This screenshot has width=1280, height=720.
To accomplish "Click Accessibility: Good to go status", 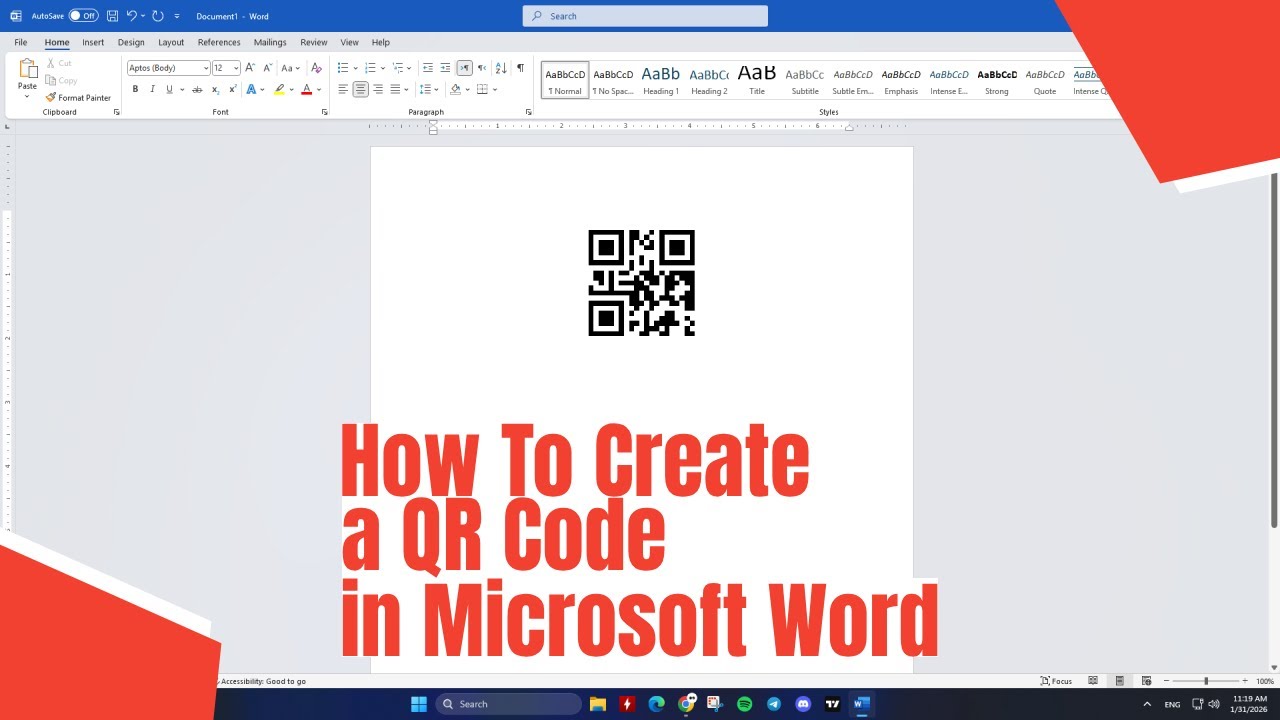I will pyautogui.click(x=262, y=681).
